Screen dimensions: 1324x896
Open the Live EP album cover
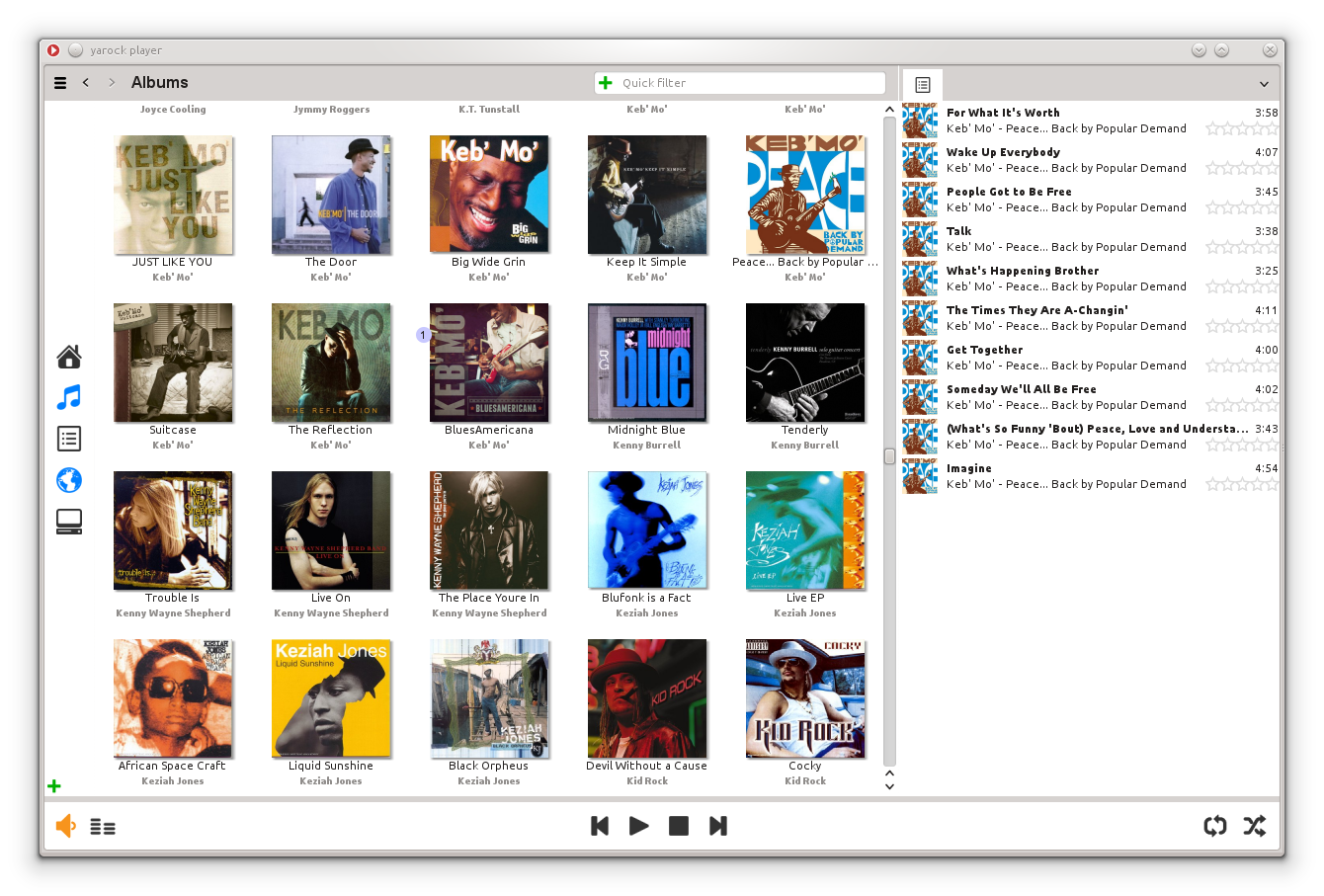coord(805,530)
